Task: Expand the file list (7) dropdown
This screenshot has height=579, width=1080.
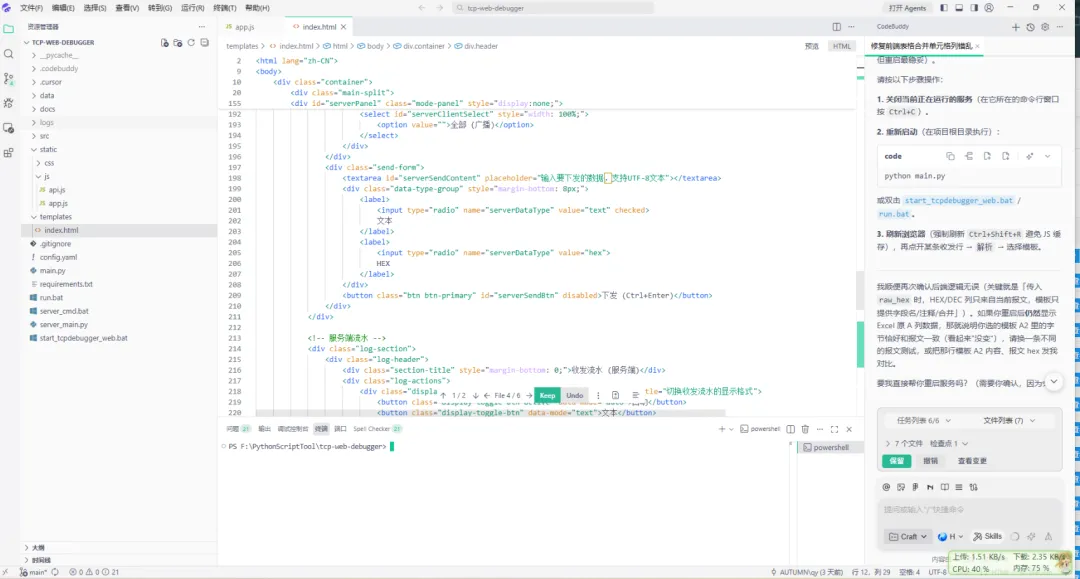Action: [1009, 420]
